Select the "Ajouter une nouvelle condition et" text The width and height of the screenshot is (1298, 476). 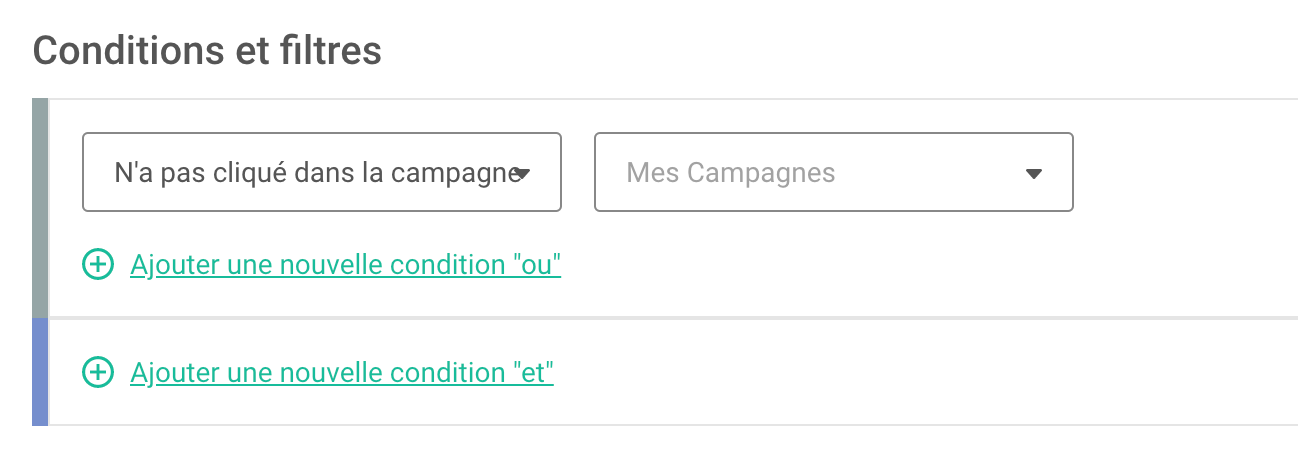pos(342,373)
